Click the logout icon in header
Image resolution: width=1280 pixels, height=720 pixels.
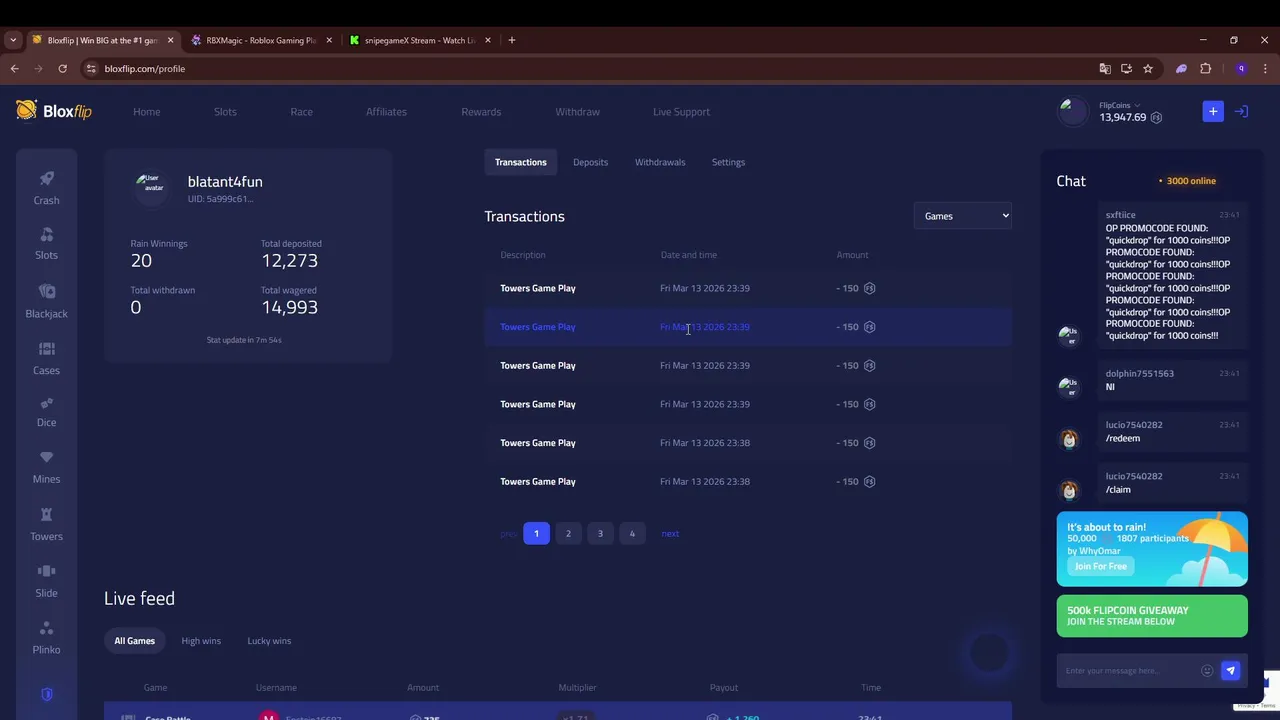pos(1241,111)
